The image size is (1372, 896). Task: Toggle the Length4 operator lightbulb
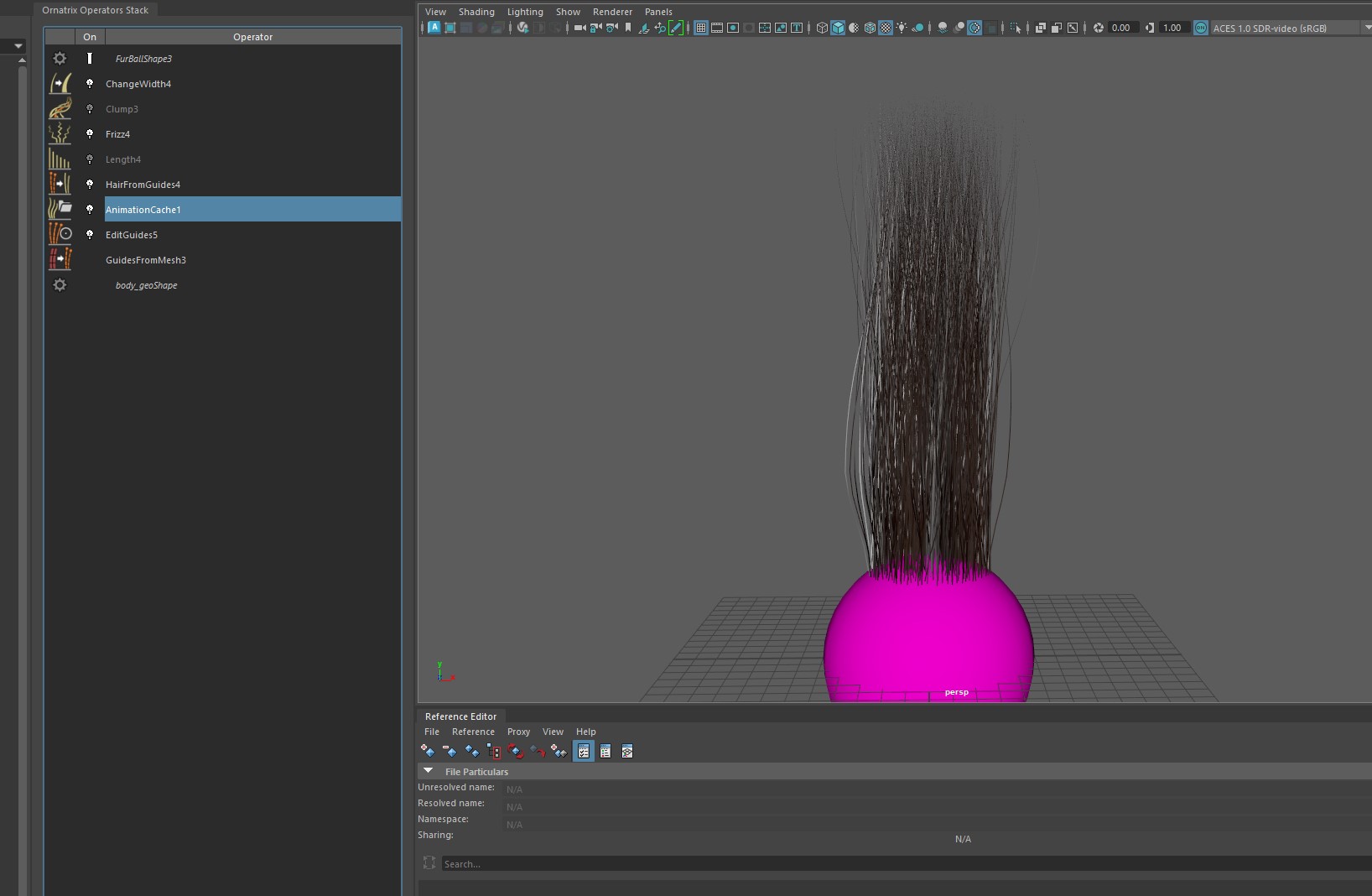(90, 159)
